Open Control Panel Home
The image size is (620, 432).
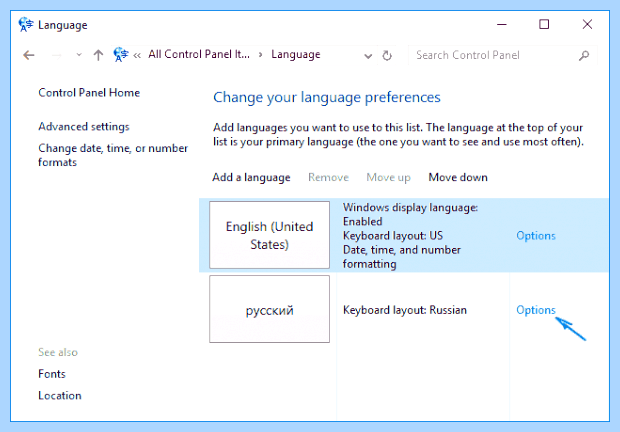89,92
